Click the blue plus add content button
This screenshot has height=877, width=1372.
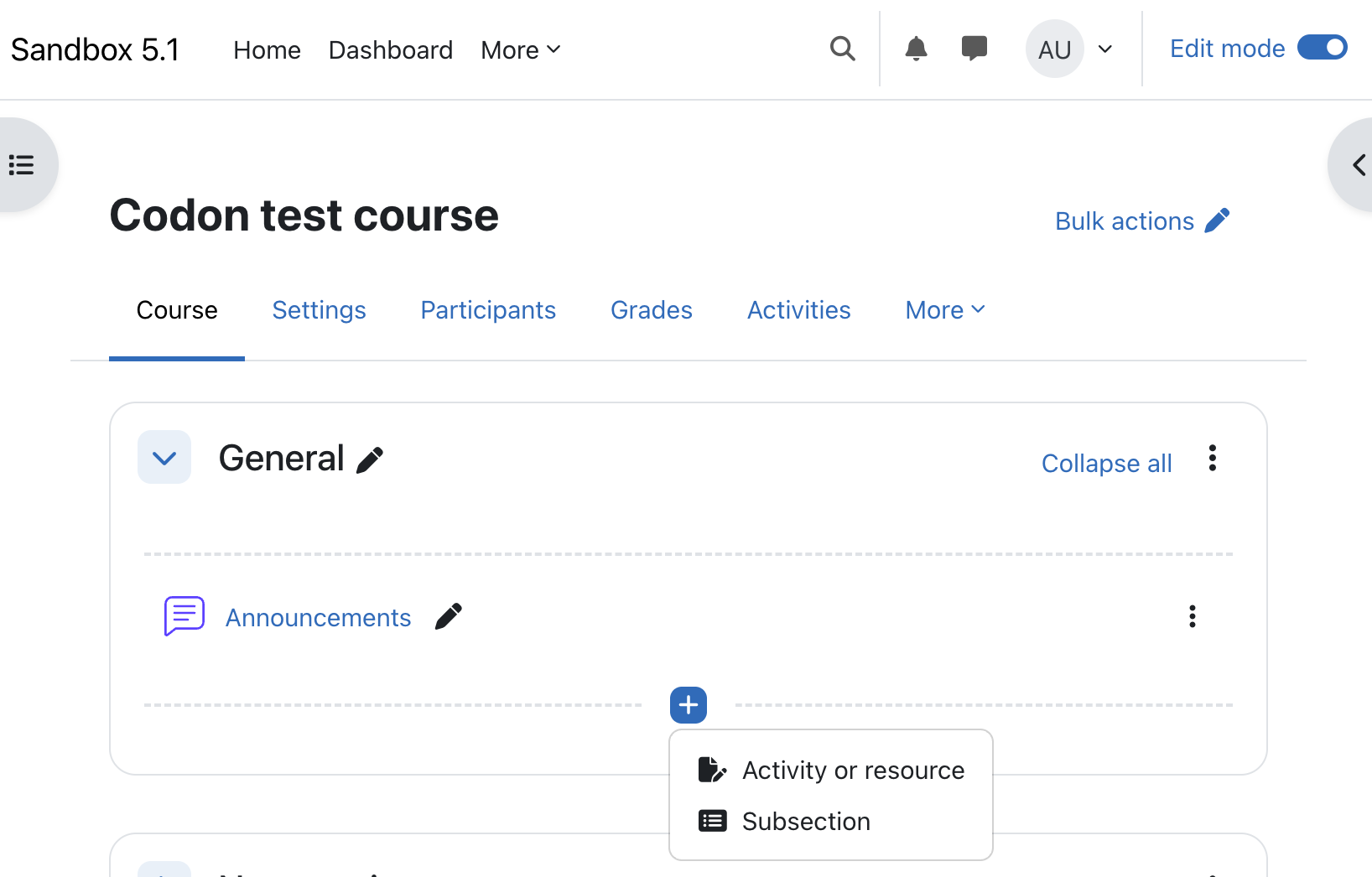click(689, 705)
